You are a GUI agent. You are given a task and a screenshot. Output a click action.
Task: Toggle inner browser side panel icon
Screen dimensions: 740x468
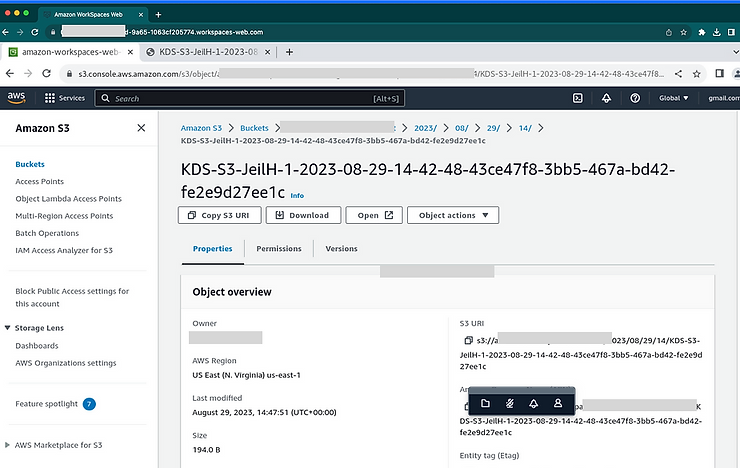[x=720, y=74]
